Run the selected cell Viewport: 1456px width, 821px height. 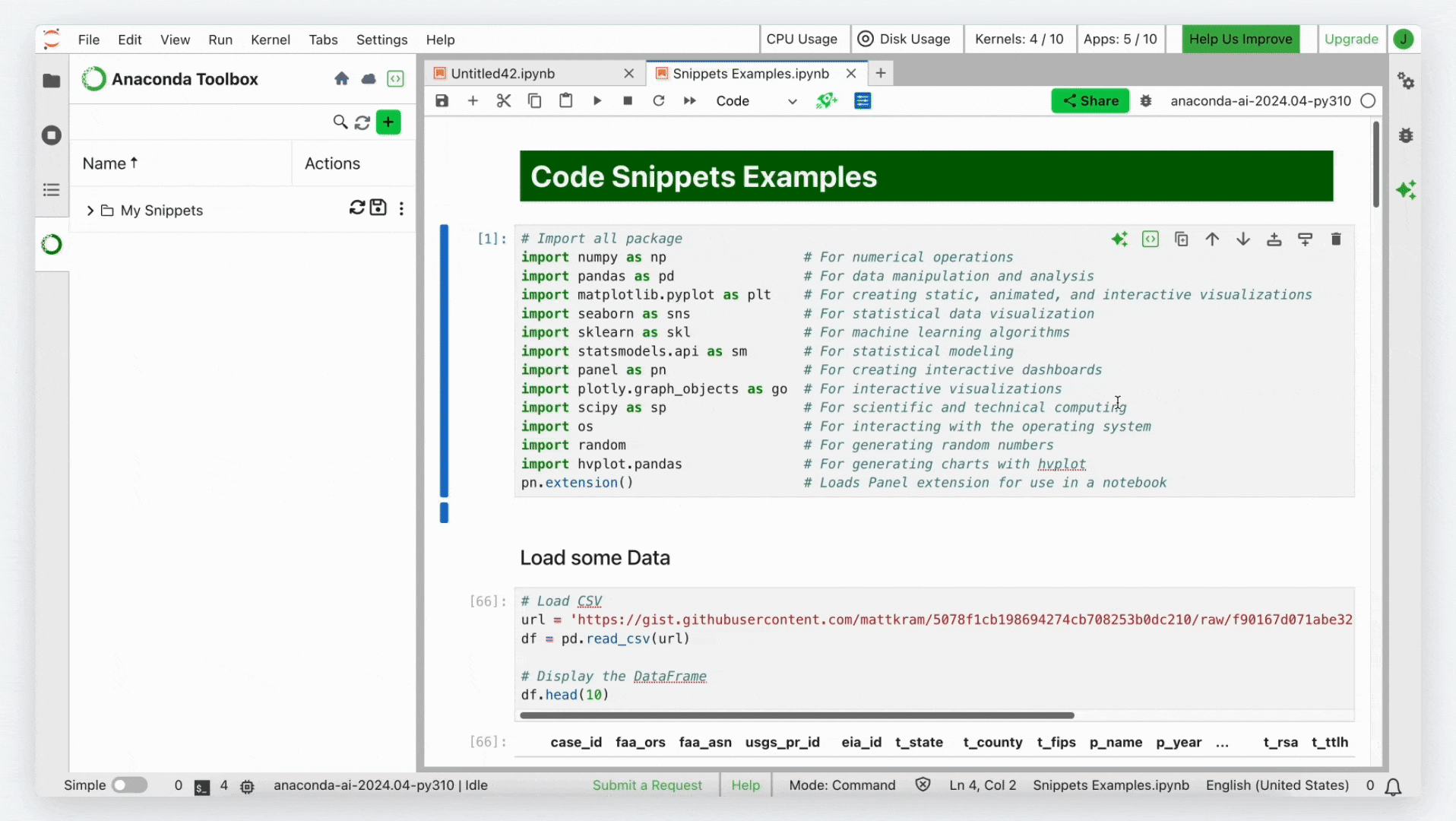tap(597, 101)
